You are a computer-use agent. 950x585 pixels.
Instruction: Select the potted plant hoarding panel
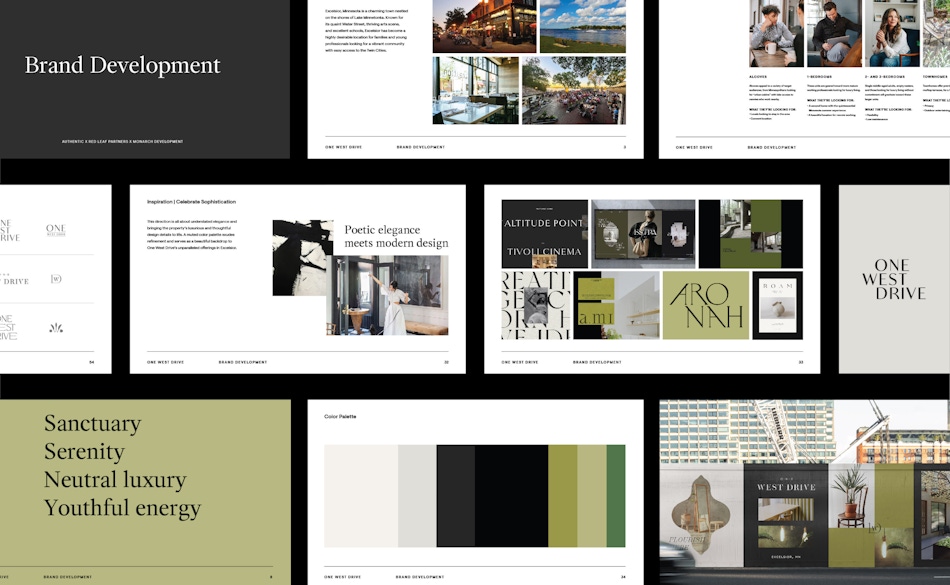point(851,496)
